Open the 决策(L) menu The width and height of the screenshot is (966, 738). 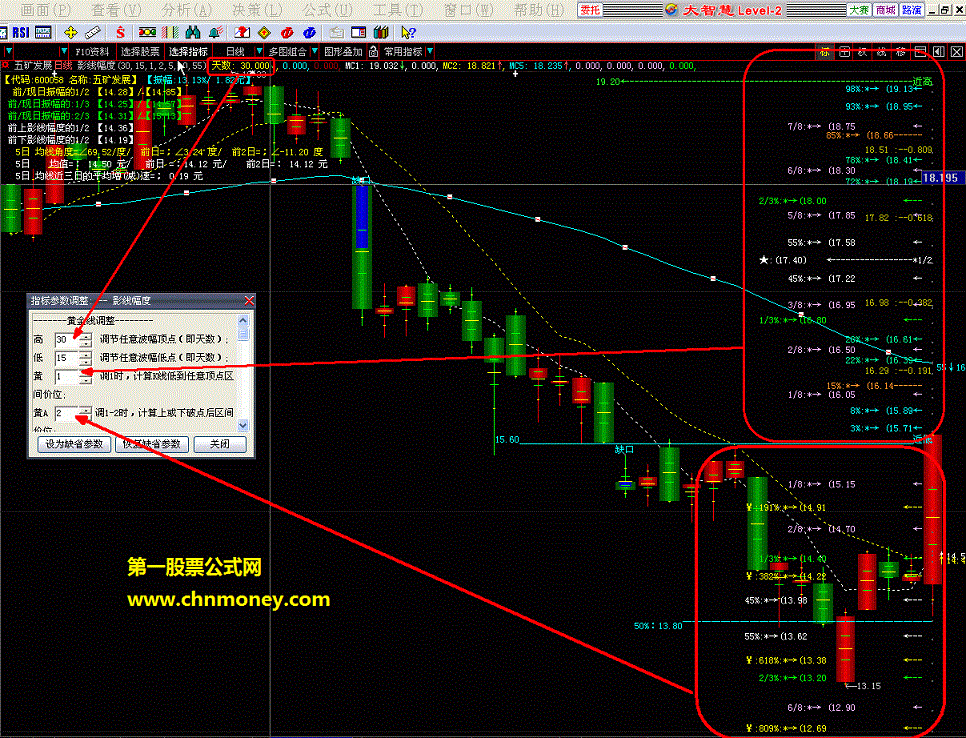point(257,10)
